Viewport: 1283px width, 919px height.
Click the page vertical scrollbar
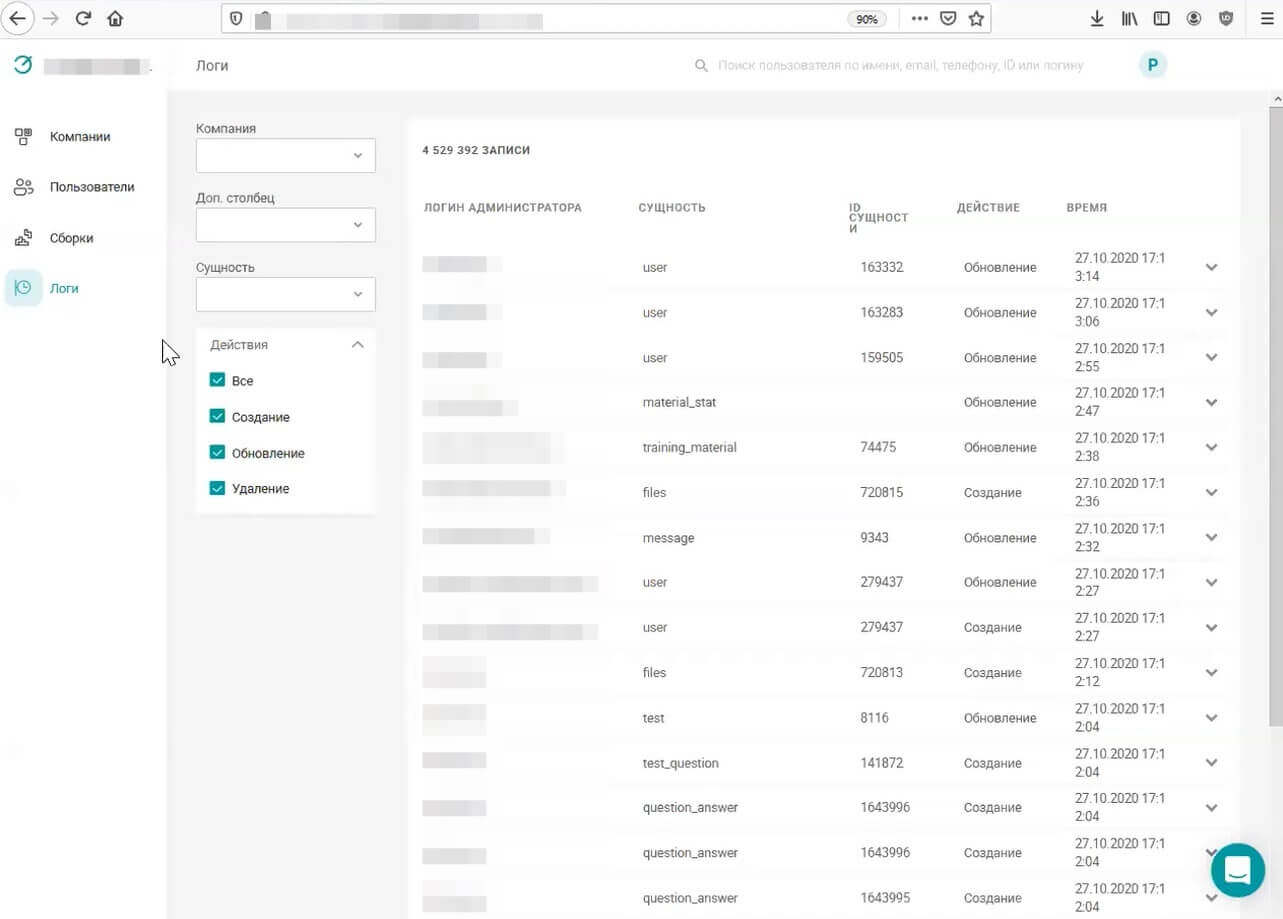[1275, 400]
